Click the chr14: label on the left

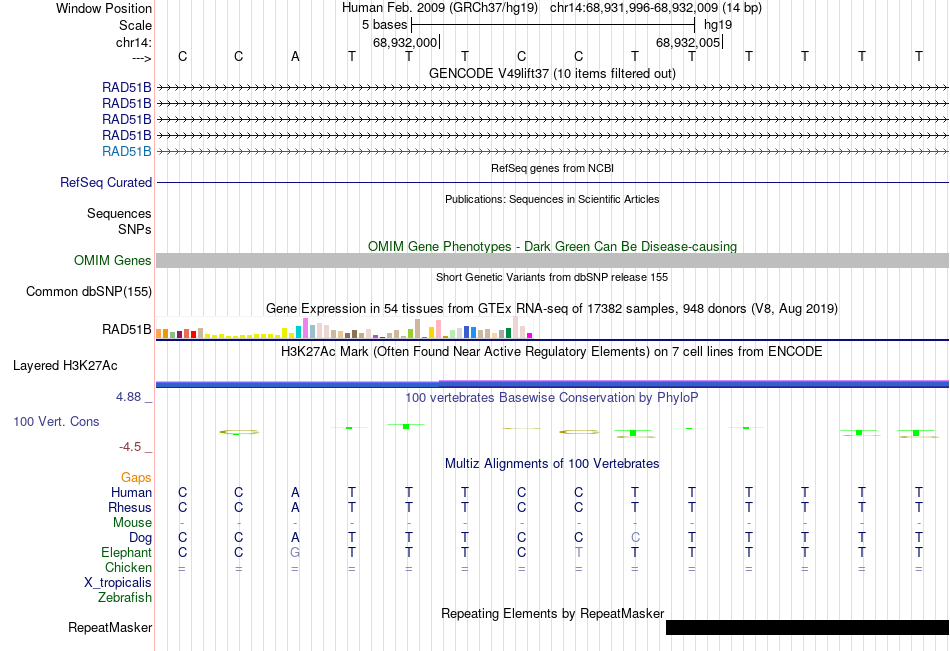pyautogui.click(x=133, y=42)
